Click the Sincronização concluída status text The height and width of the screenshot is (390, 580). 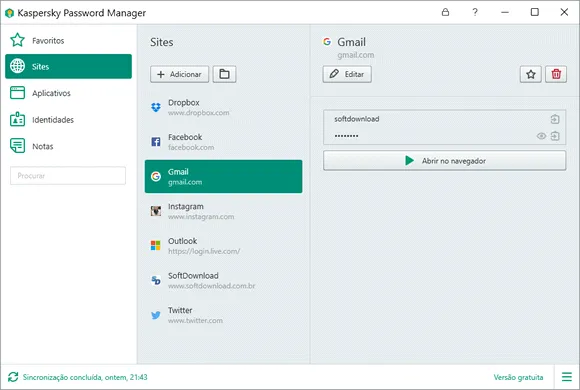(x=85, y=377)
